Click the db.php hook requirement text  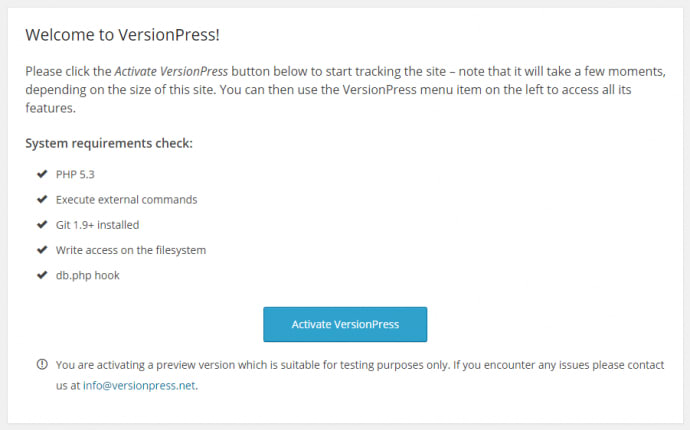87,274
